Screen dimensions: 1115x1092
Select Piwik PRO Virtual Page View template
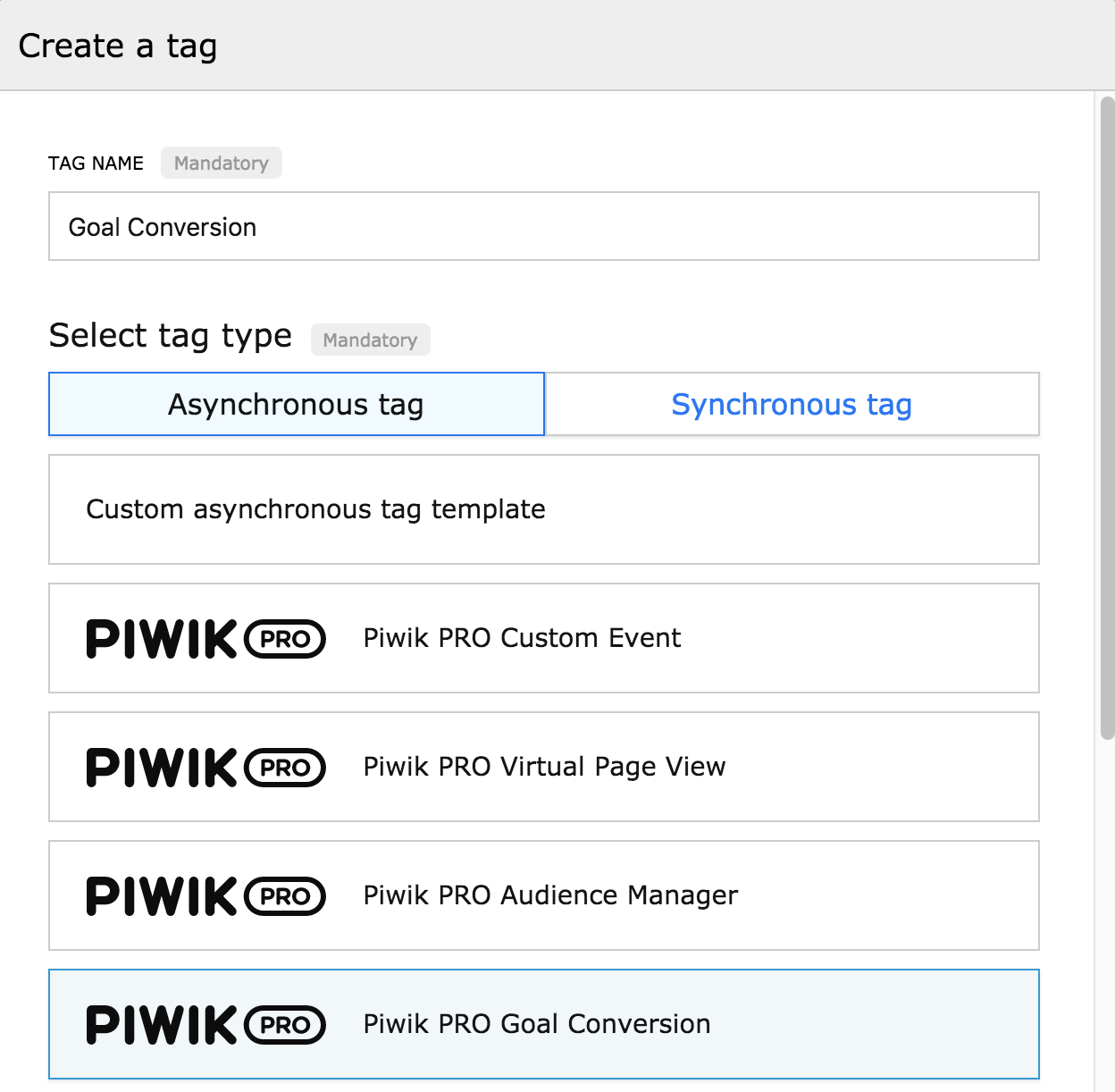543,767
